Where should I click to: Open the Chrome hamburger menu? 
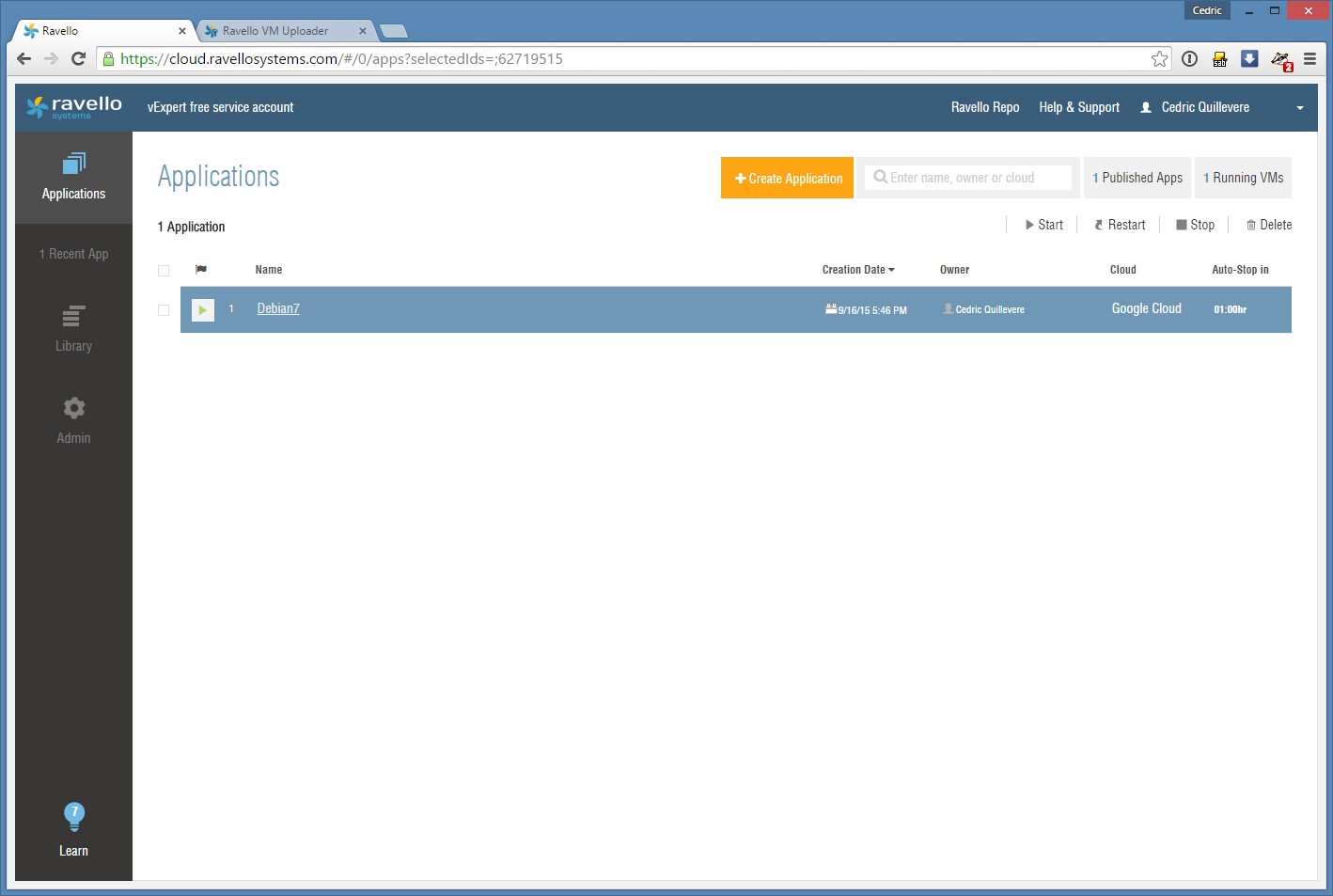point(1309,59)
